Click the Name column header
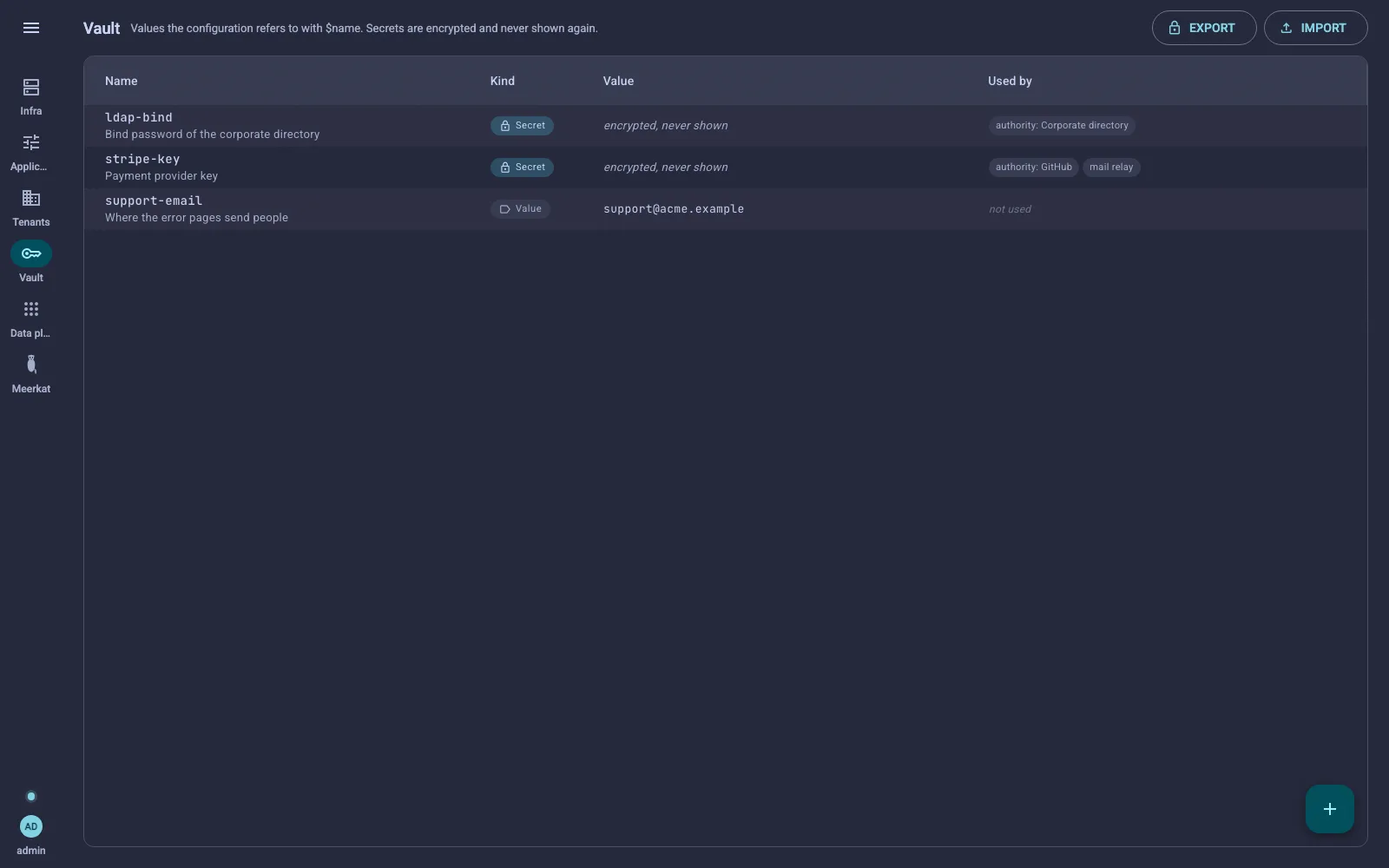 point(122,81)
